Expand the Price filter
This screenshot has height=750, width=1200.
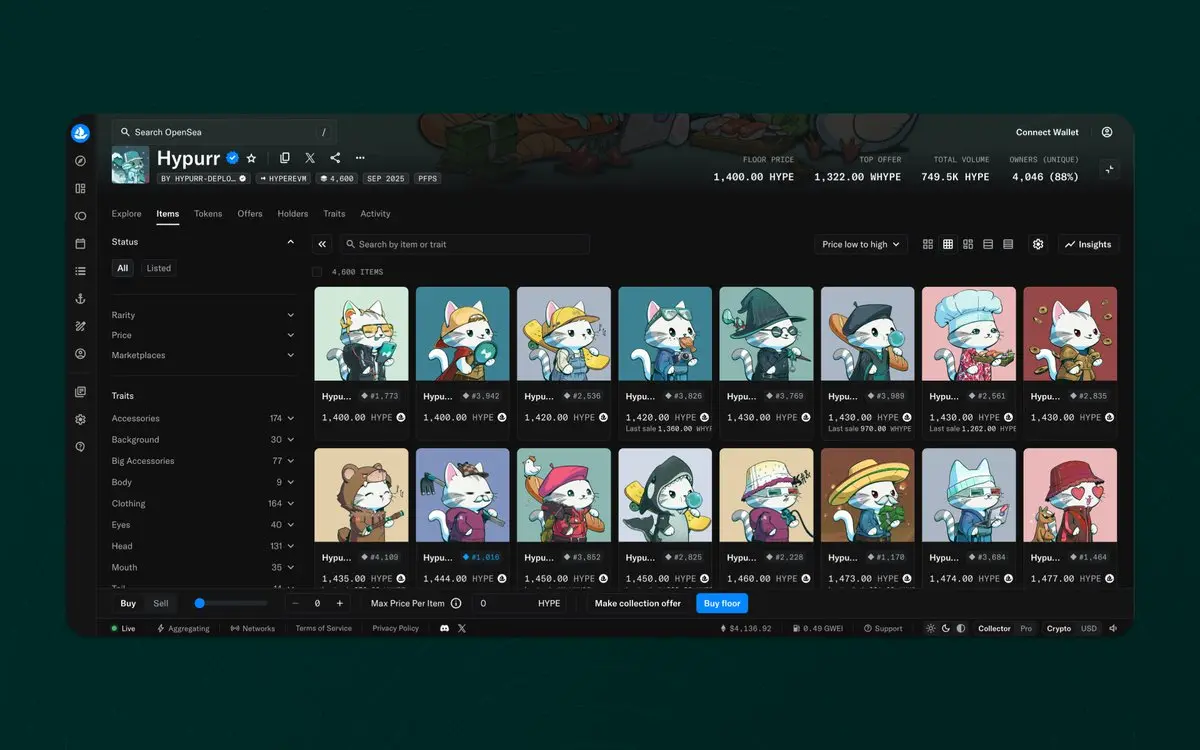coord(203,335)
